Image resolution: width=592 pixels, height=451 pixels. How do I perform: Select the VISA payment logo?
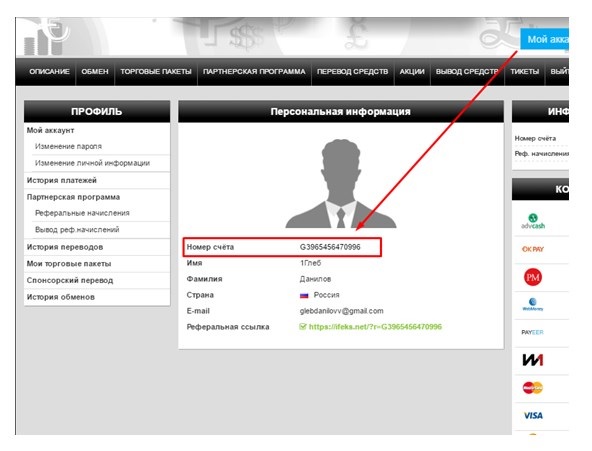tap(533, 416)
